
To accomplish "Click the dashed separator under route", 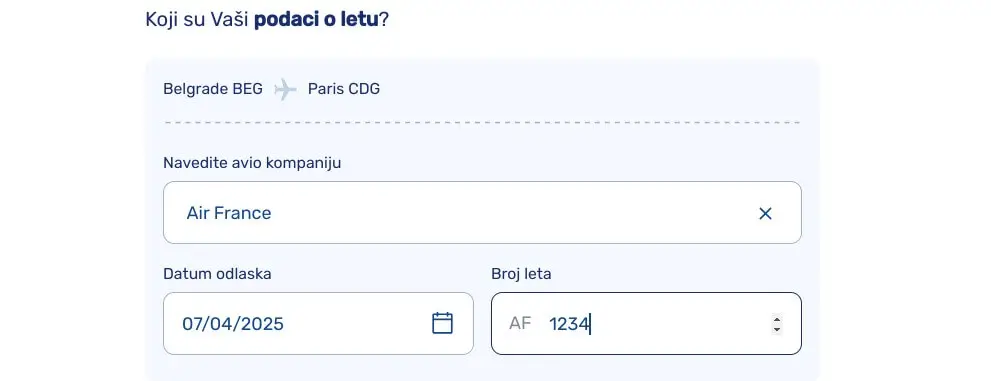I will [x=482, y=122].
